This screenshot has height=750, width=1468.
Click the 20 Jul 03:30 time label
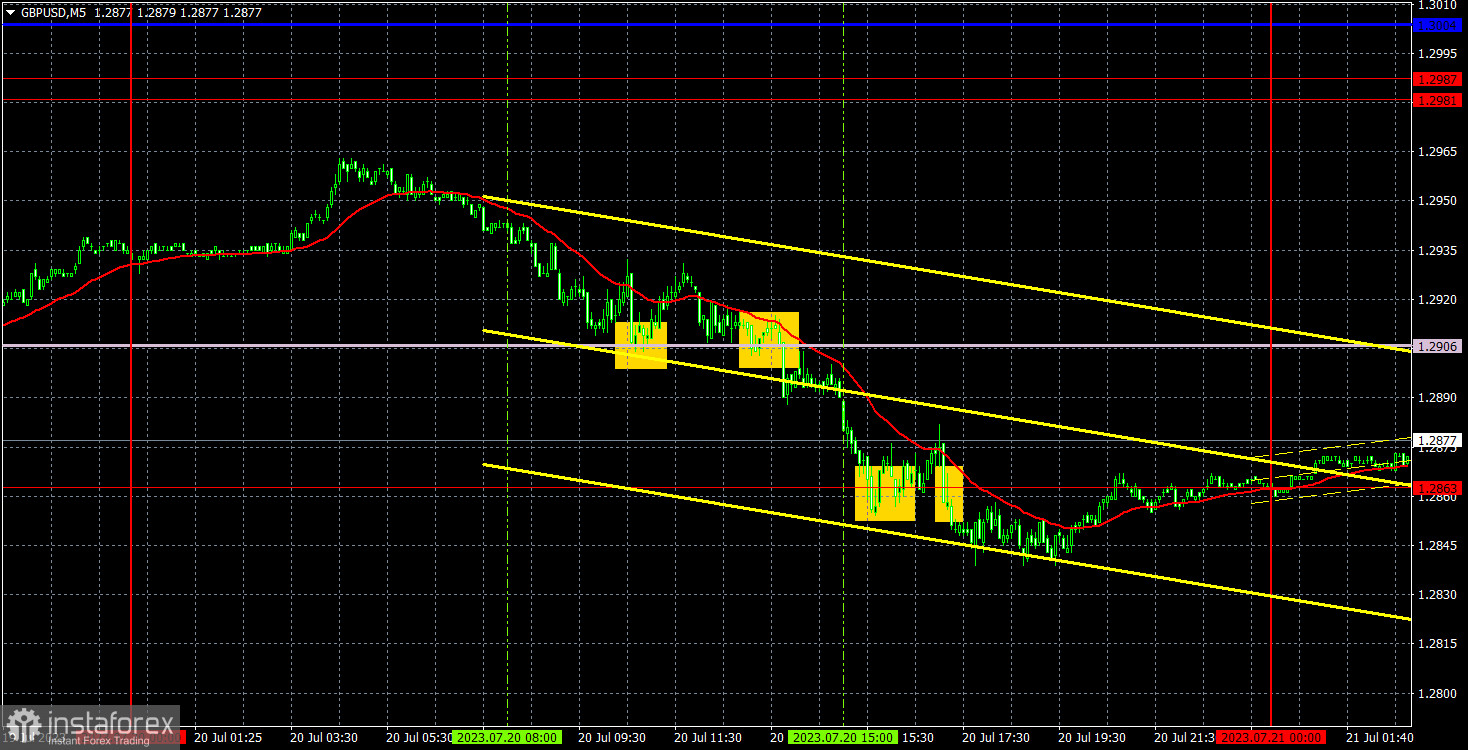(324, 738)
